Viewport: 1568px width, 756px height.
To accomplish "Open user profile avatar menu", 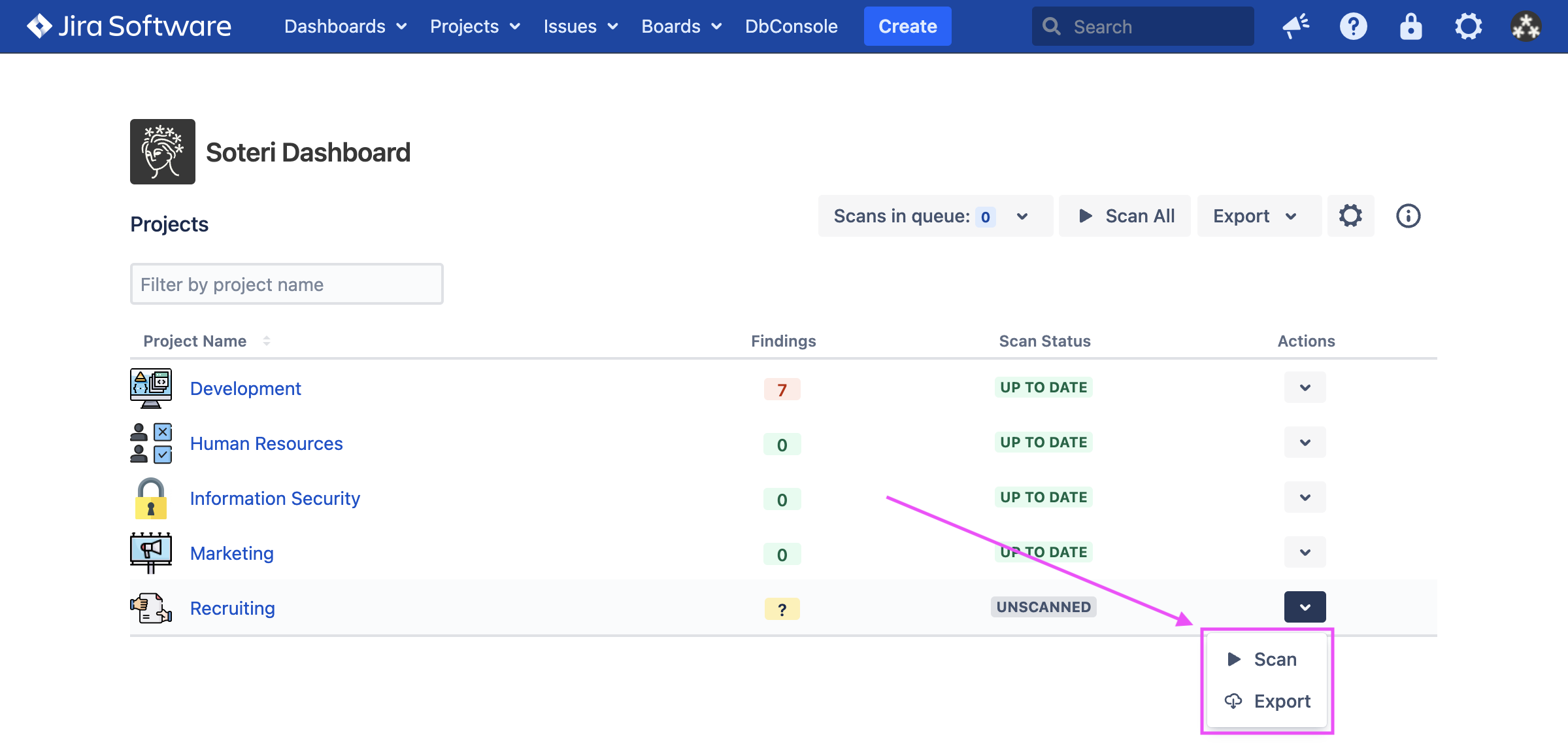I will tap(1526, 26).
